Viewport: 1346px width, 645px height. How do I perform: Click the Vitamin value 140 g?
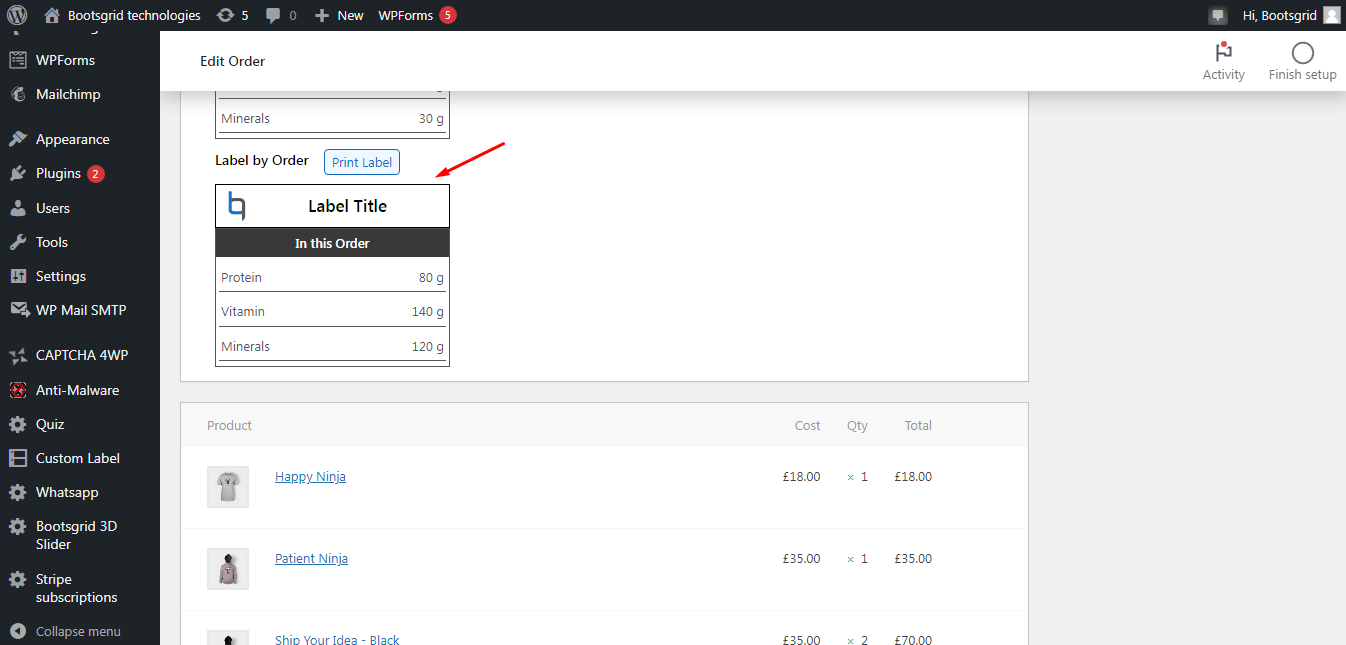428,311
